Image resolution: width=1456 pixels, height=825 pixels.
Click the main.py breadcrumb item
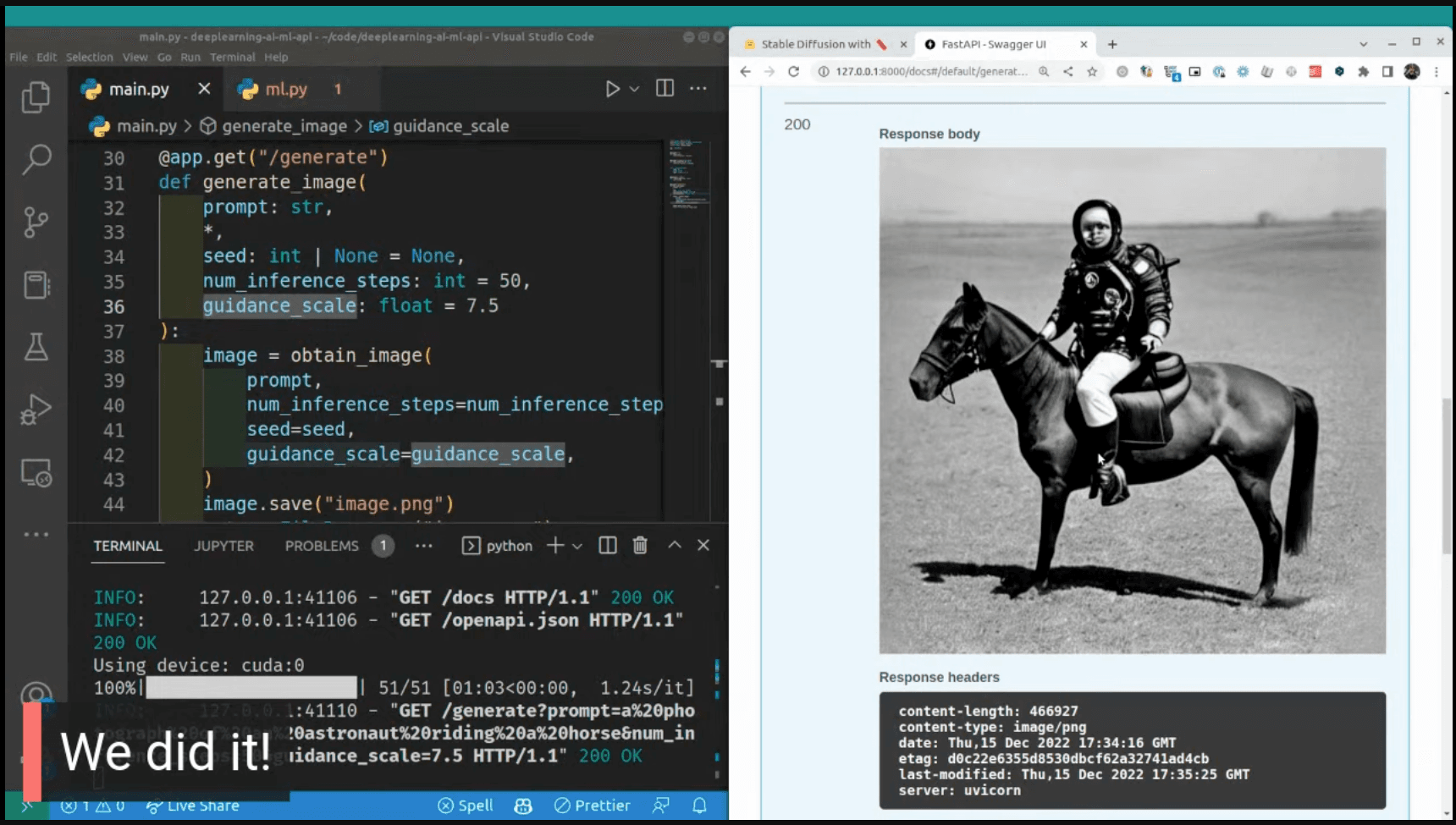point(134,126)
